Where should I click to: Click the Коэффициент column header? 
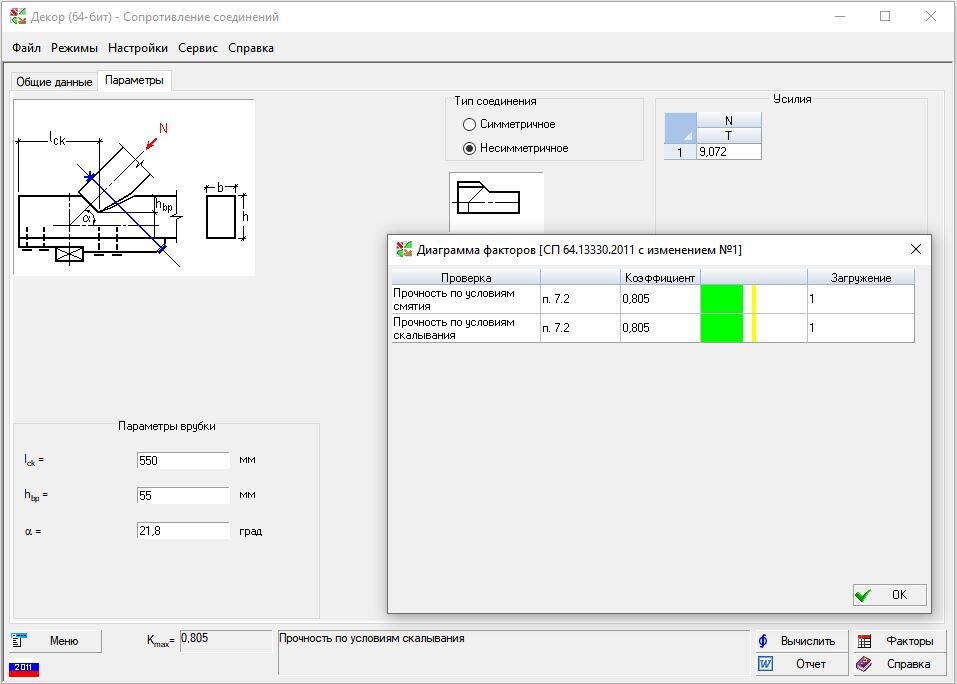point(660,278)
